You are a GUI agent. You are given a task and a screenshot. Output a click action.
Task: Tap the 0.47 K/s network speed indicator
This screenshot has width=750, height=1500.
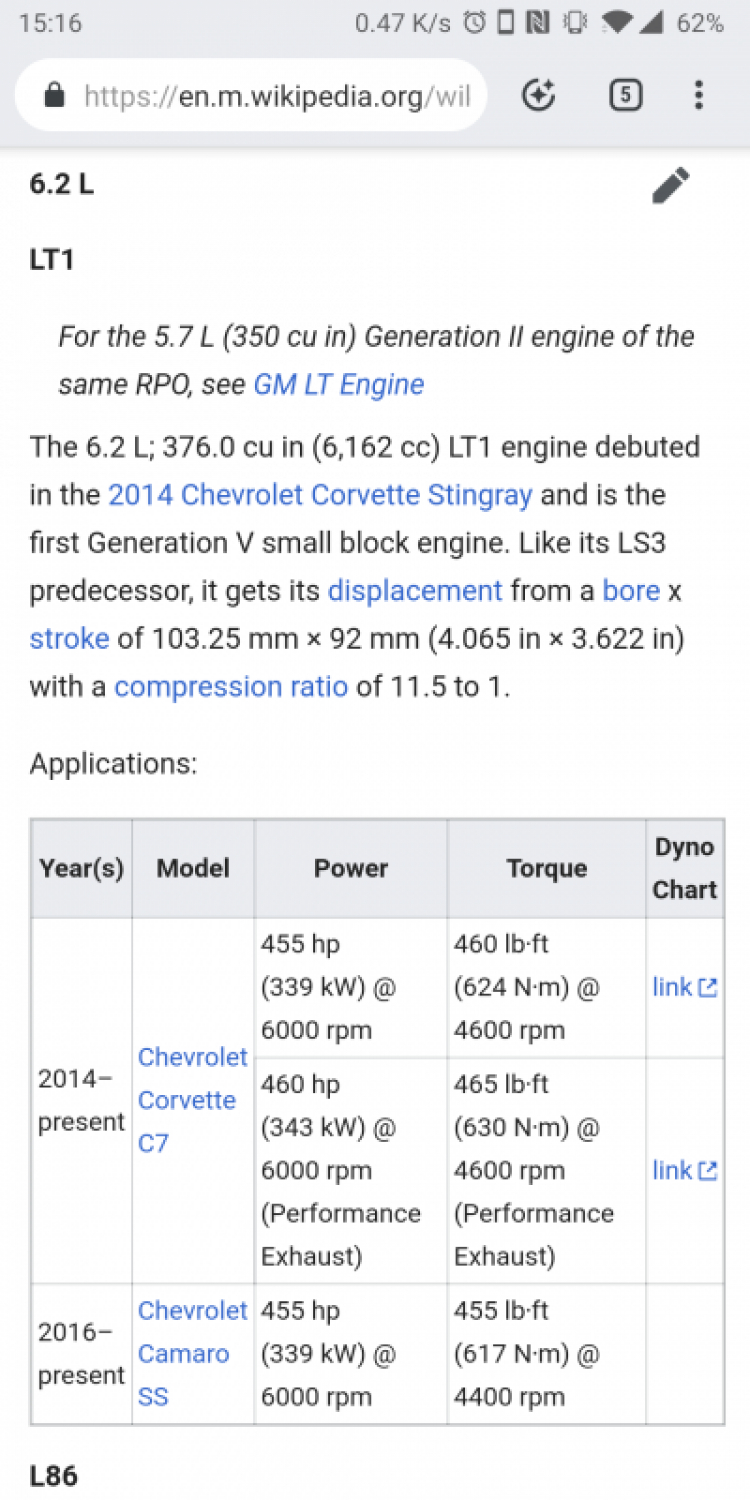click(403, 23)
